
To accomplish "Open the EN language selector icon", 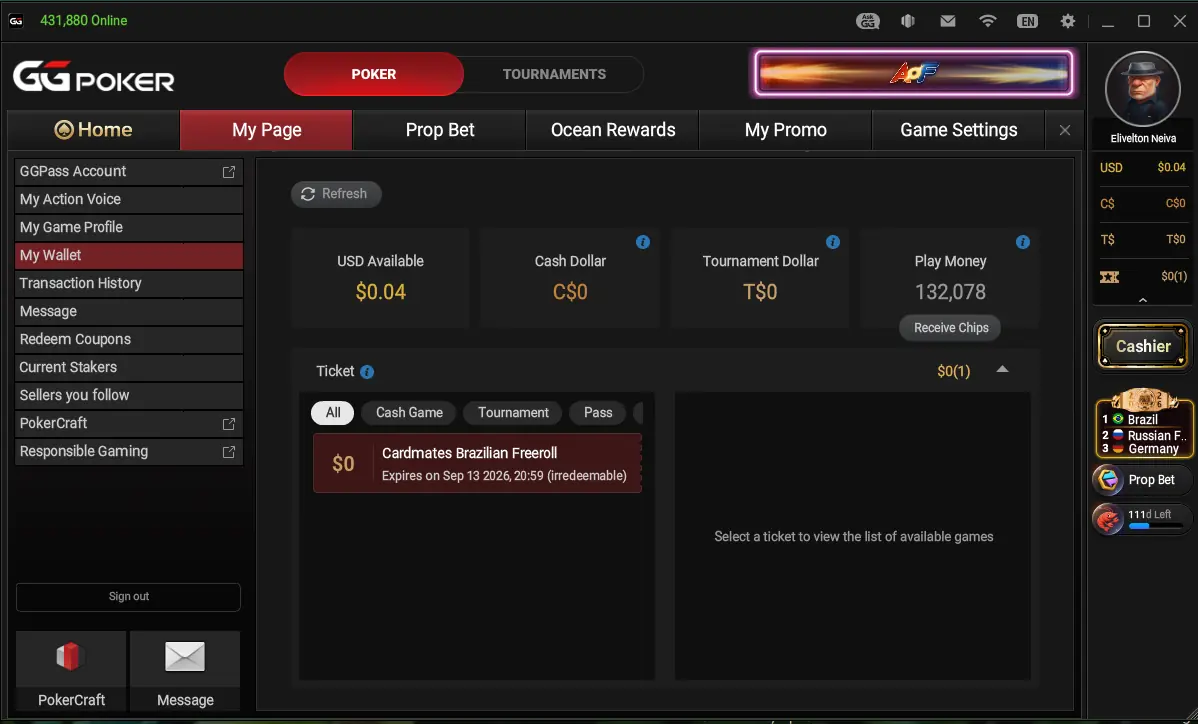I will (1027, 21).
